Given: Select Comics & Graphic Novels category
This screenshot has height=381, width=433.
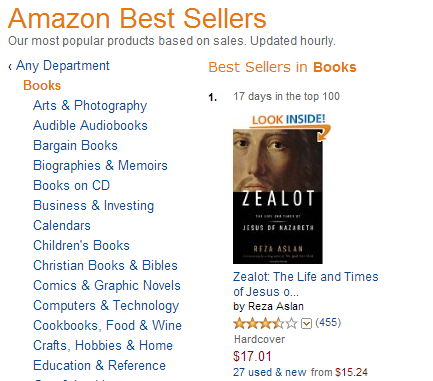Looking at the screenshot, I should click(x=107, y=286).
